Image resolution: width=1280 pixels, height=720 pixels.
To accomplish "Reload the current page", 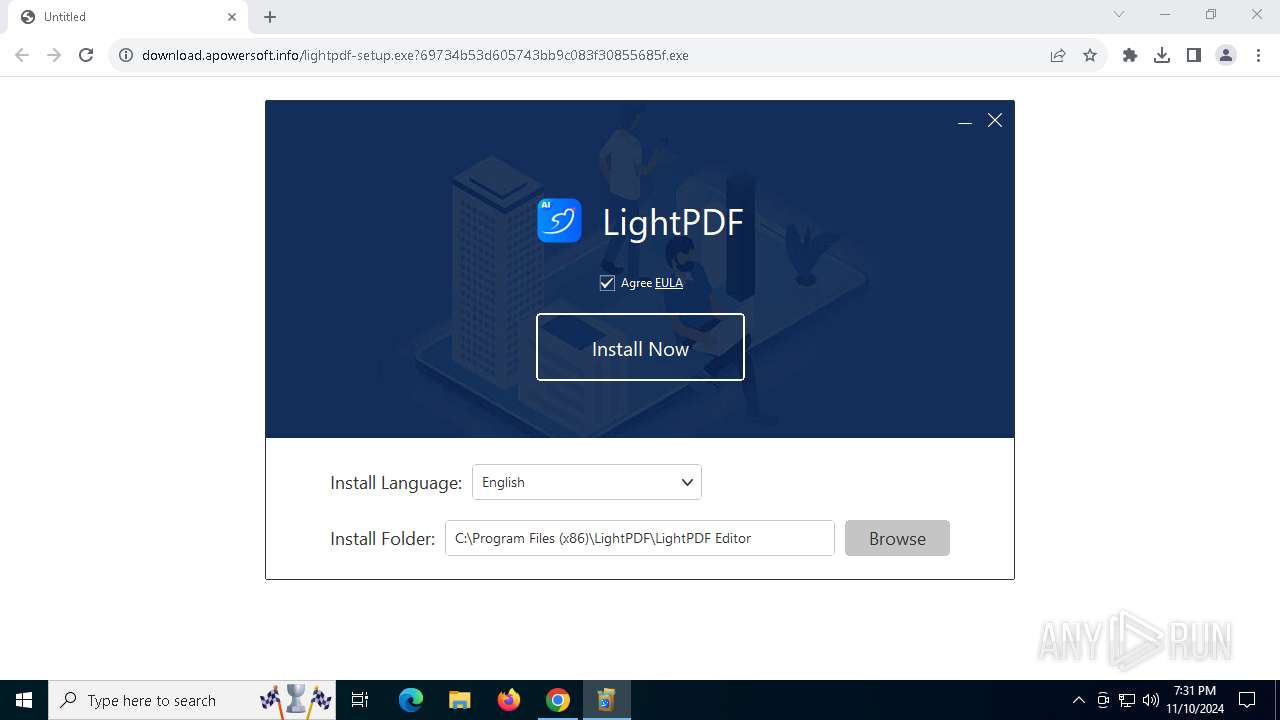I will click(x=86, y=55).
